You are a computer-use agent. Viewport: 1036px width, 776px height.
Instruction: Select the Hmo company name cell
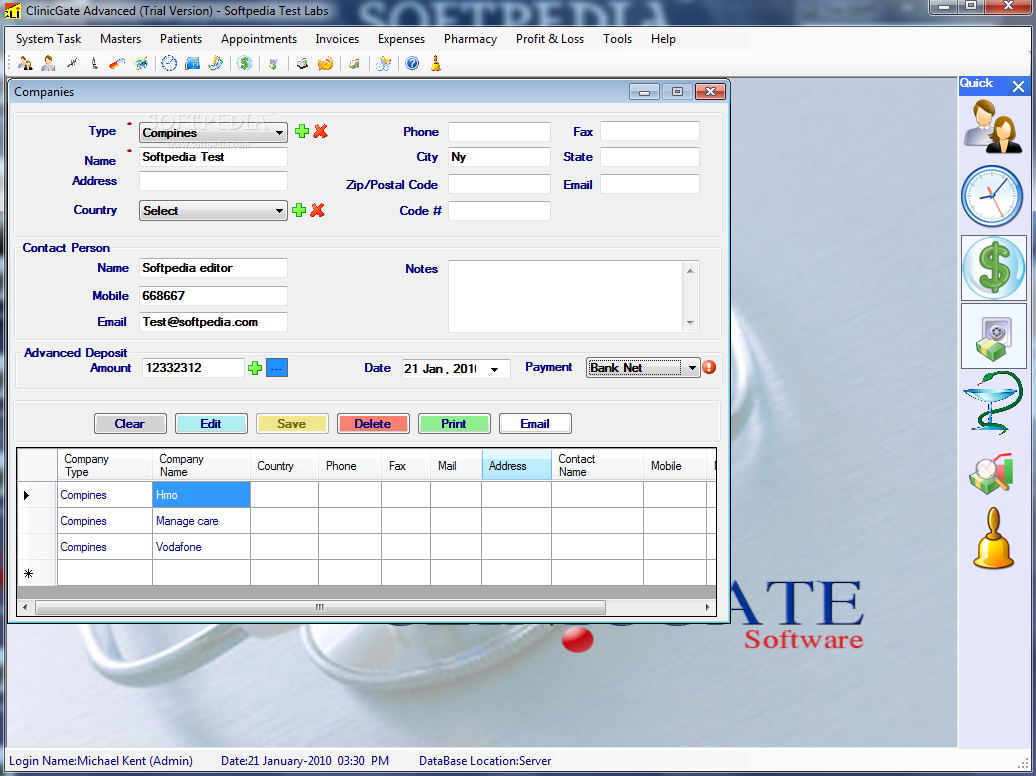(x=202, y=495)
